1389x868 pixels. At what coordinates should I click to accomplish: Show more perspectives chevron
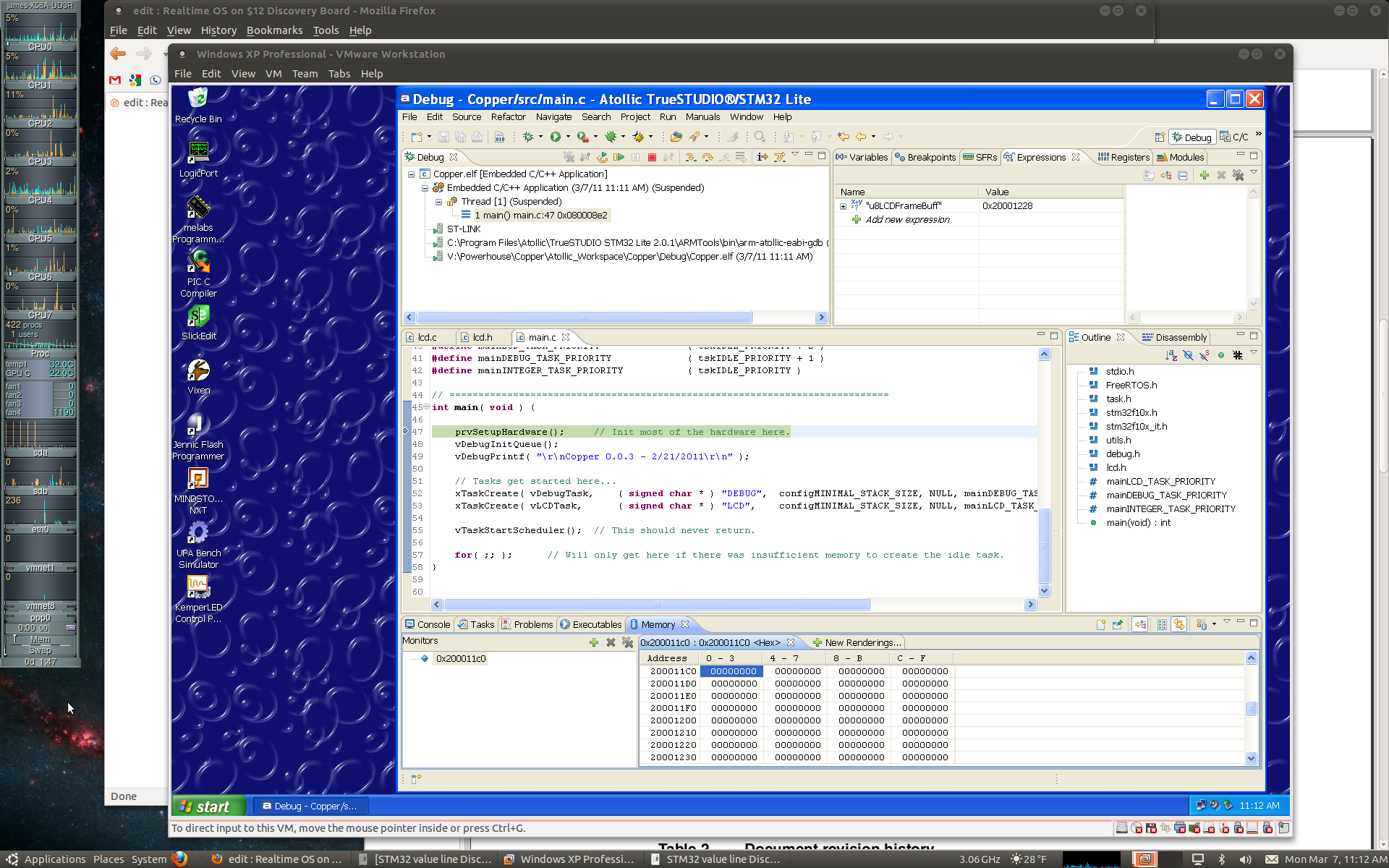click(x=1258, y=134)
